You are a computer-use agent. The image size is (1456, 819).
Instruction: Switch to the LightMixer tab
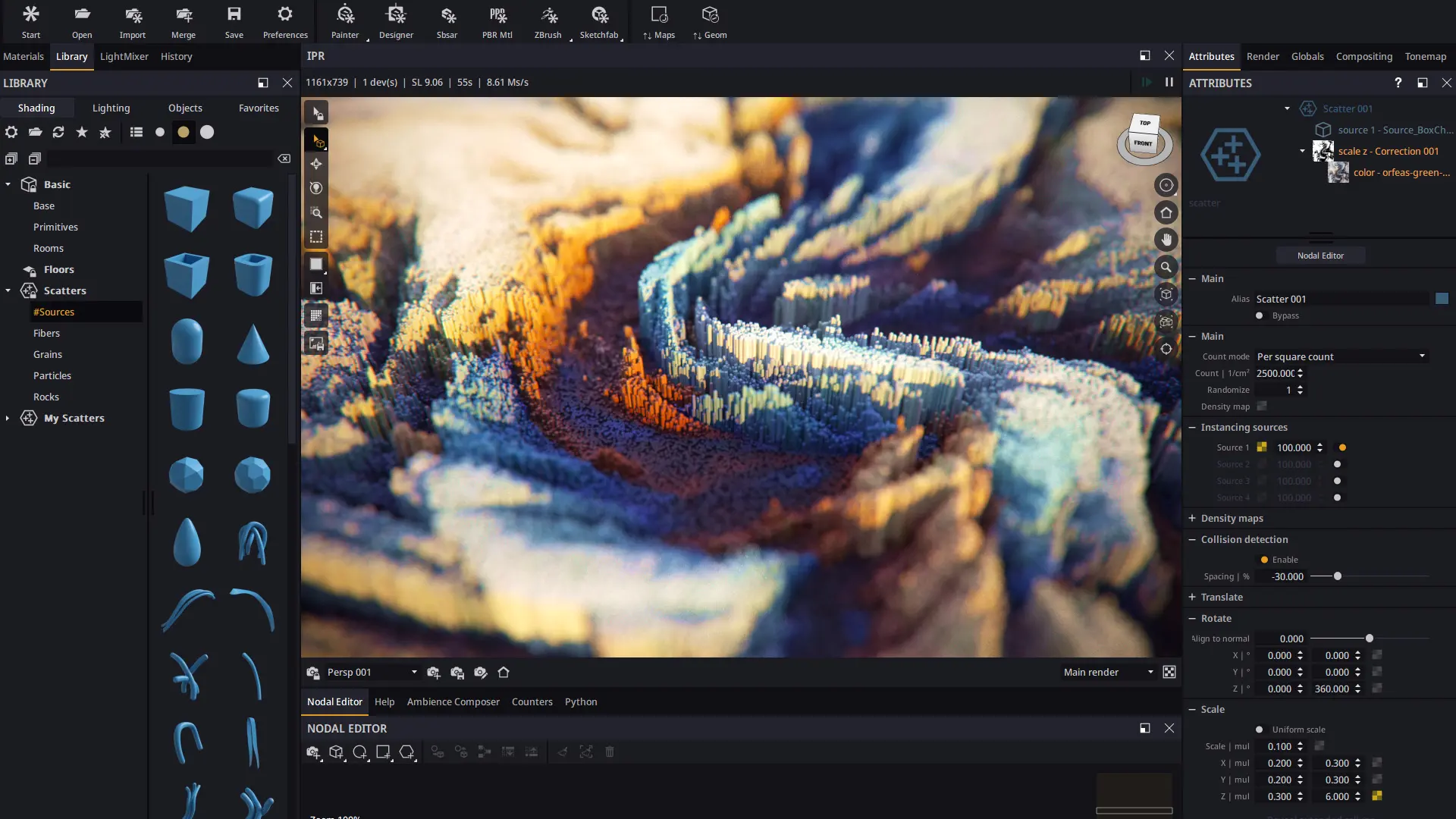[x=124, y=56]
